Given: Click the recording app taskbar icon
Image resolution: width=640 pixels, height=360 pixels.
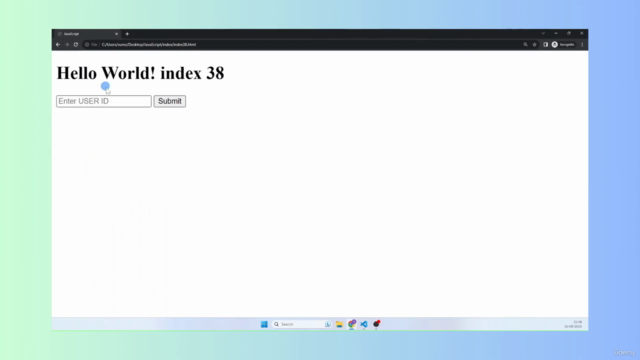Looking at the screenshot, I should [x=376, y=324].
